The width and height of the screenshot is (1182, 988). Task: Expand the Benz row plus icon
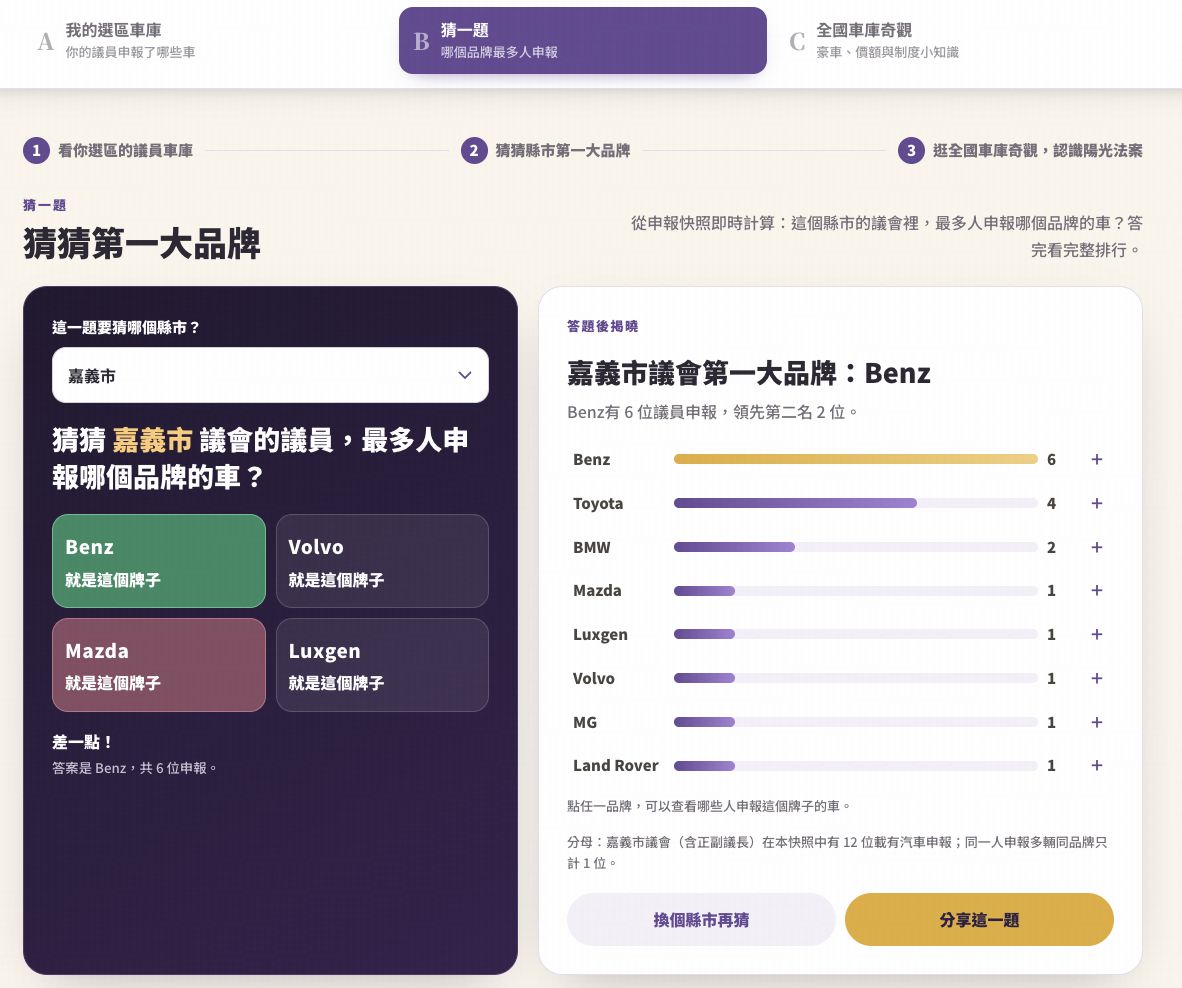coord(1097,460)
